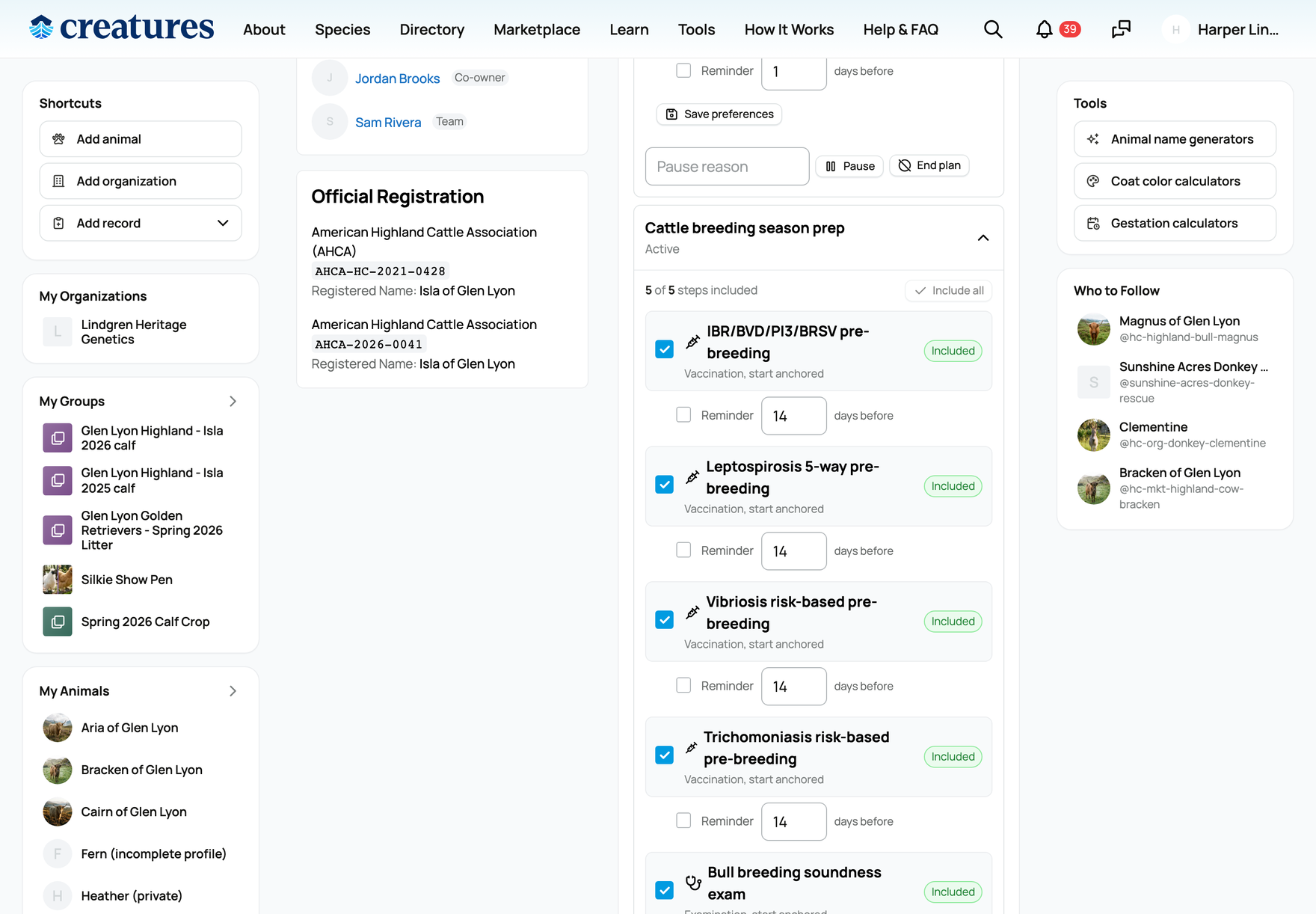Click Magnus of Glen Lyon avatar

point(1094,329)
